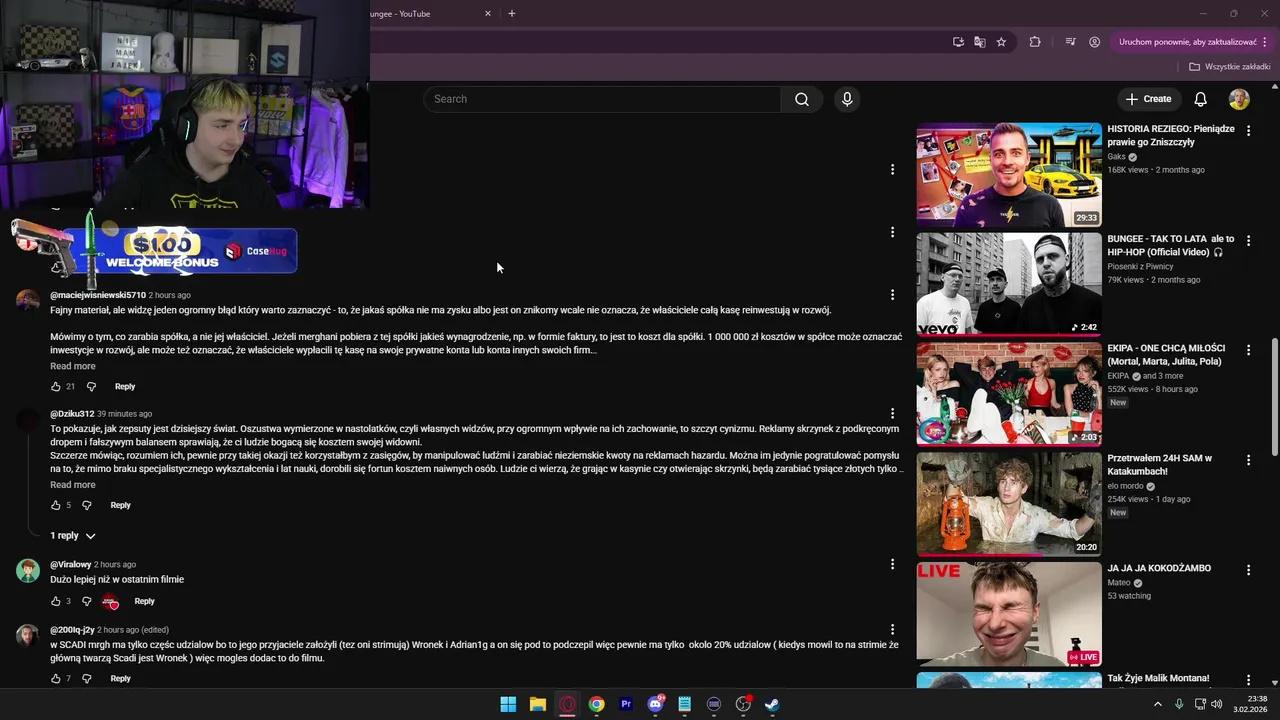Expand the 1 reply thread under @Dziku312
The height and width of the screenshot is (720, 1280).
click(x=73, y=536)
